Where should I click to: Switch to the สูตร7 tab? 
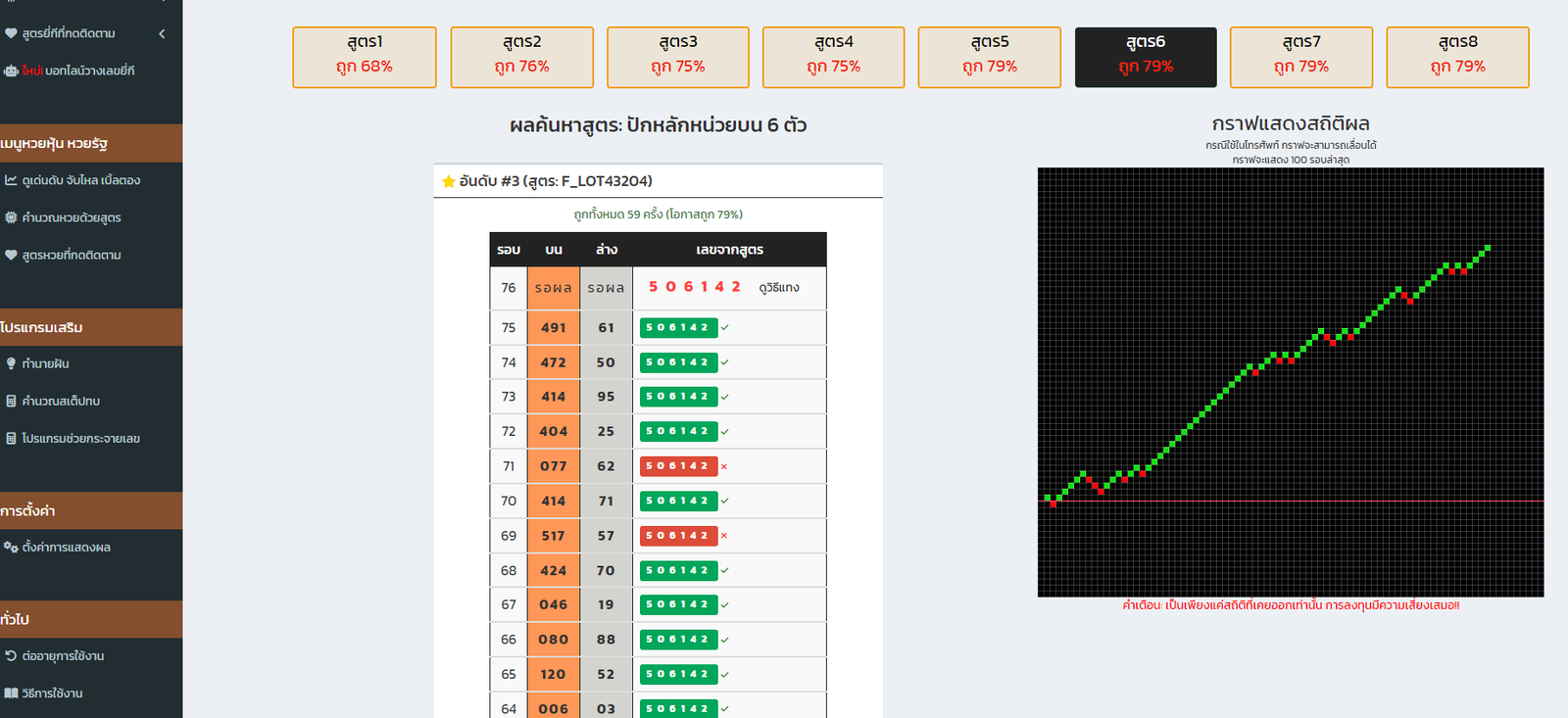coord(1301,57)
